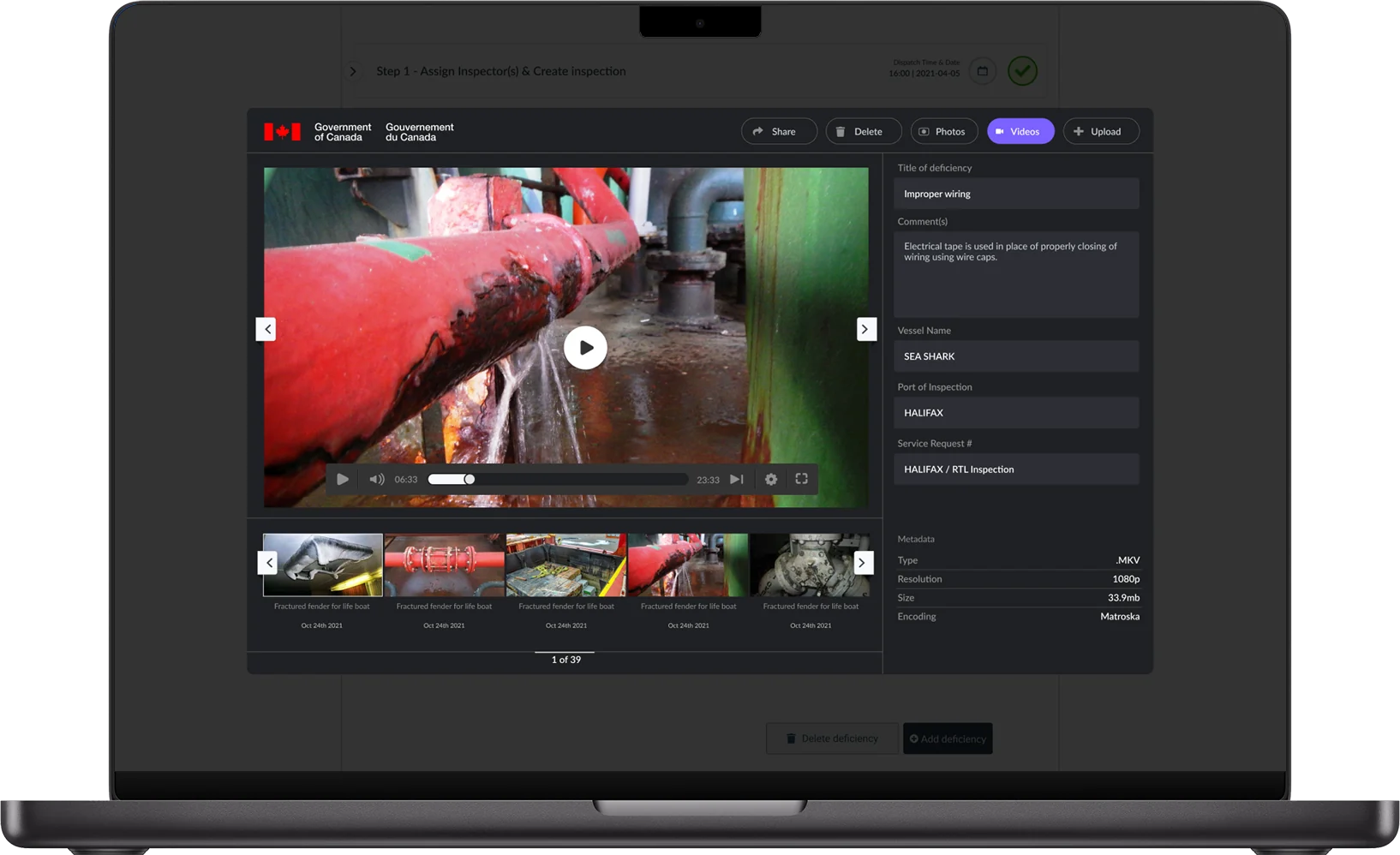Click the Upload button

point(1101,131)
